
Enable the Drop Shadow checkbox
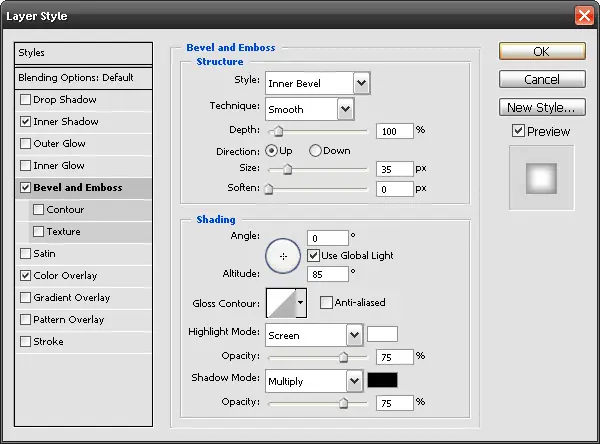tap(25, 100)
